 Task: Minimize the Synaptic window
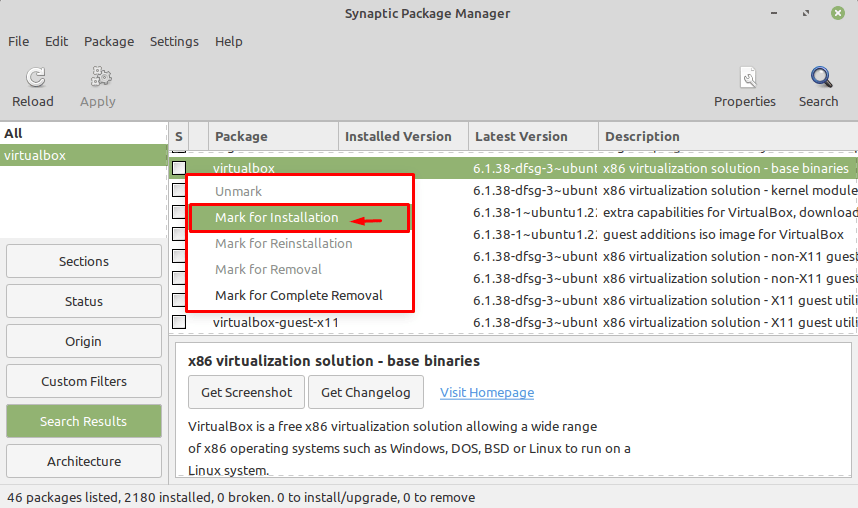click(x=774, y=13)
